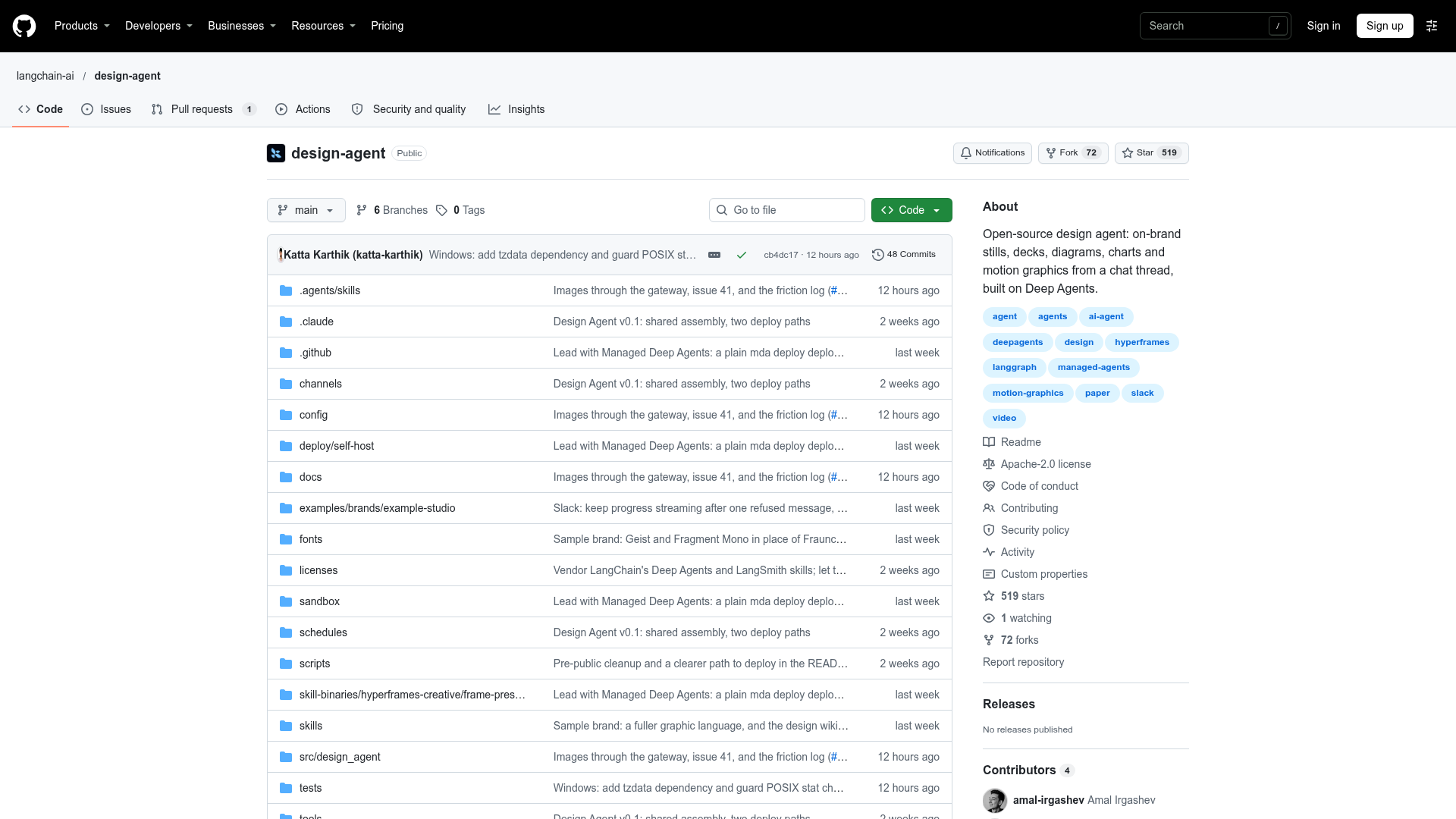Open the langchain-ai organization link
Image resolution: width=1456 pixels, height=819 pixels.
45,76
